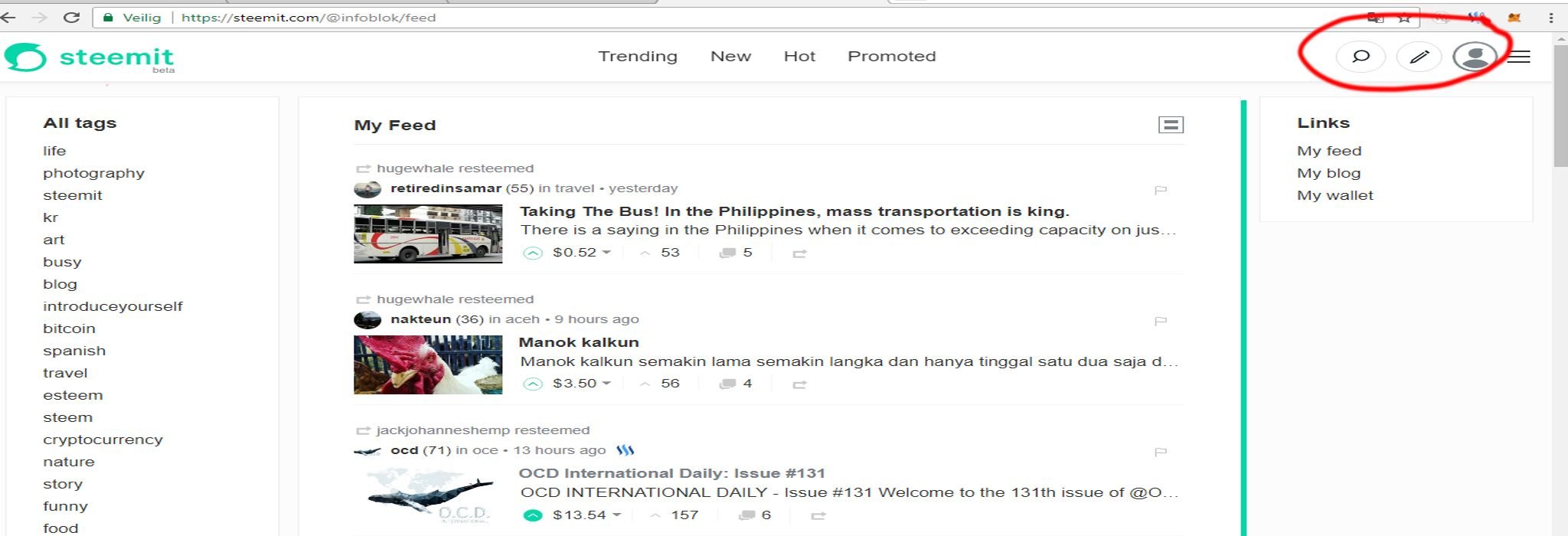Viewport: 1568px width, 536px height.
Task: Switch to the Hot tab
Action: [799, 57]
